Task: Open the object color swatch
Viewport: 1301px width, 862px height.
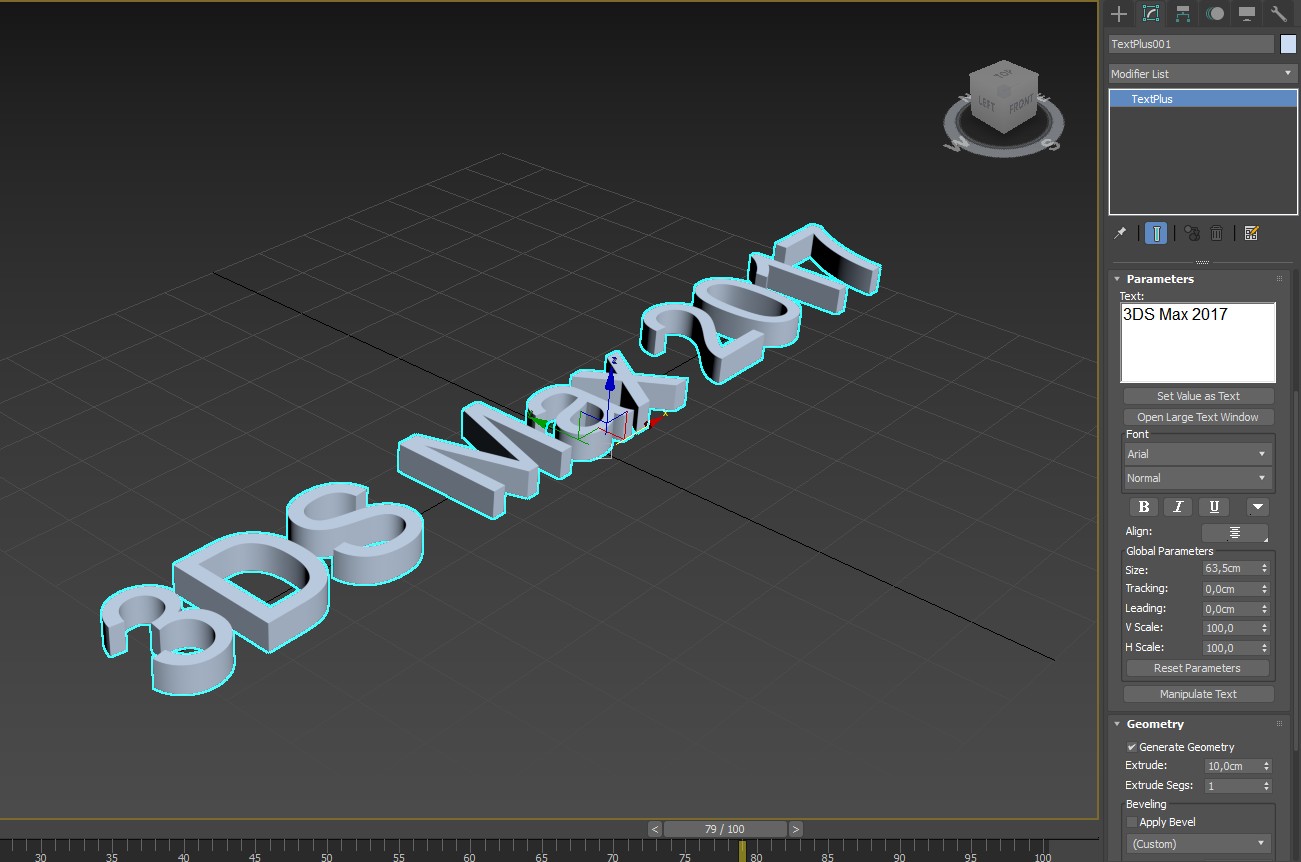Action: 1287,43
